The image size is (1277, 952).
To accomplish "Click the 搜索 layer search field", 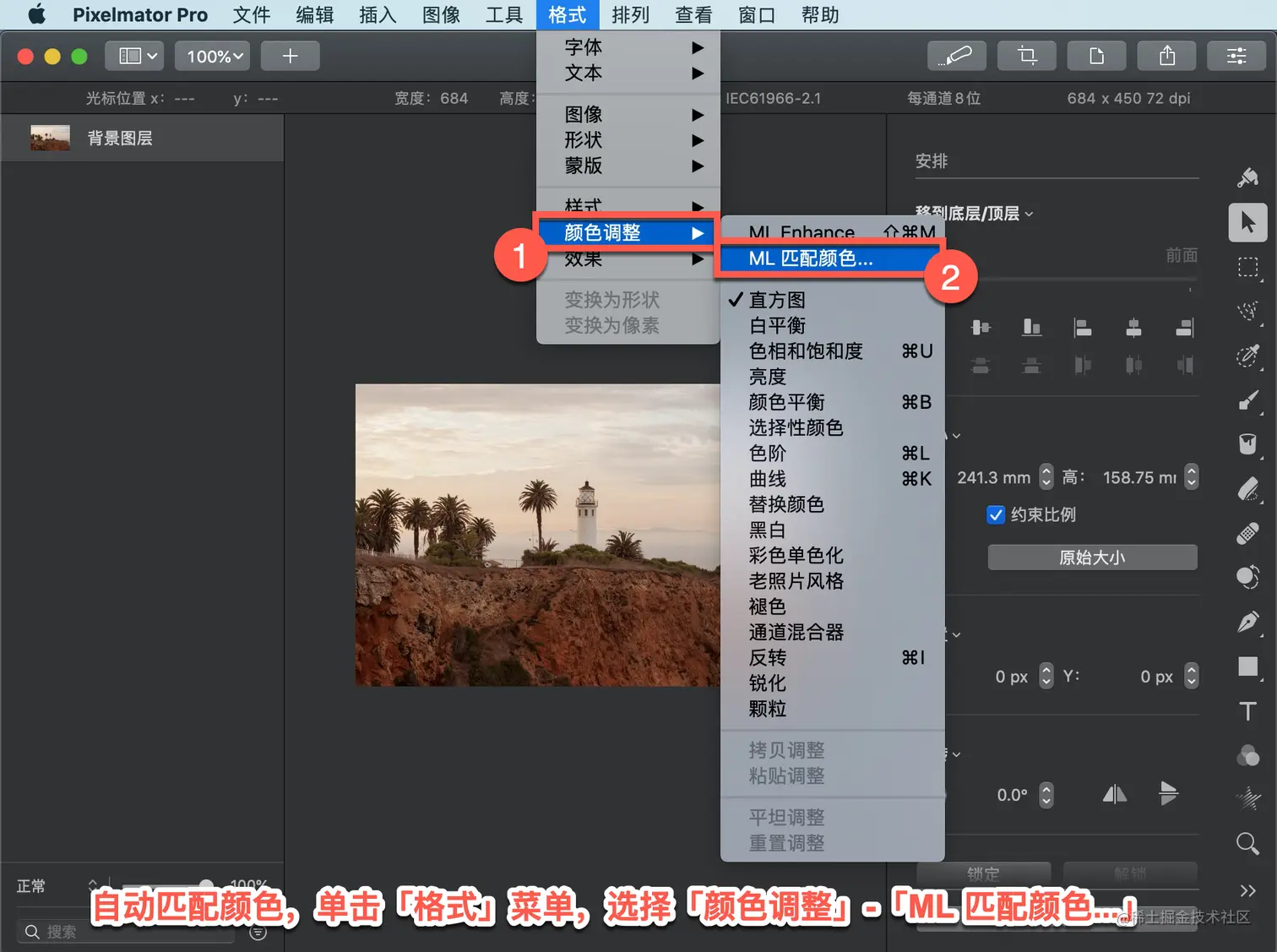I will tap(127, 932).
